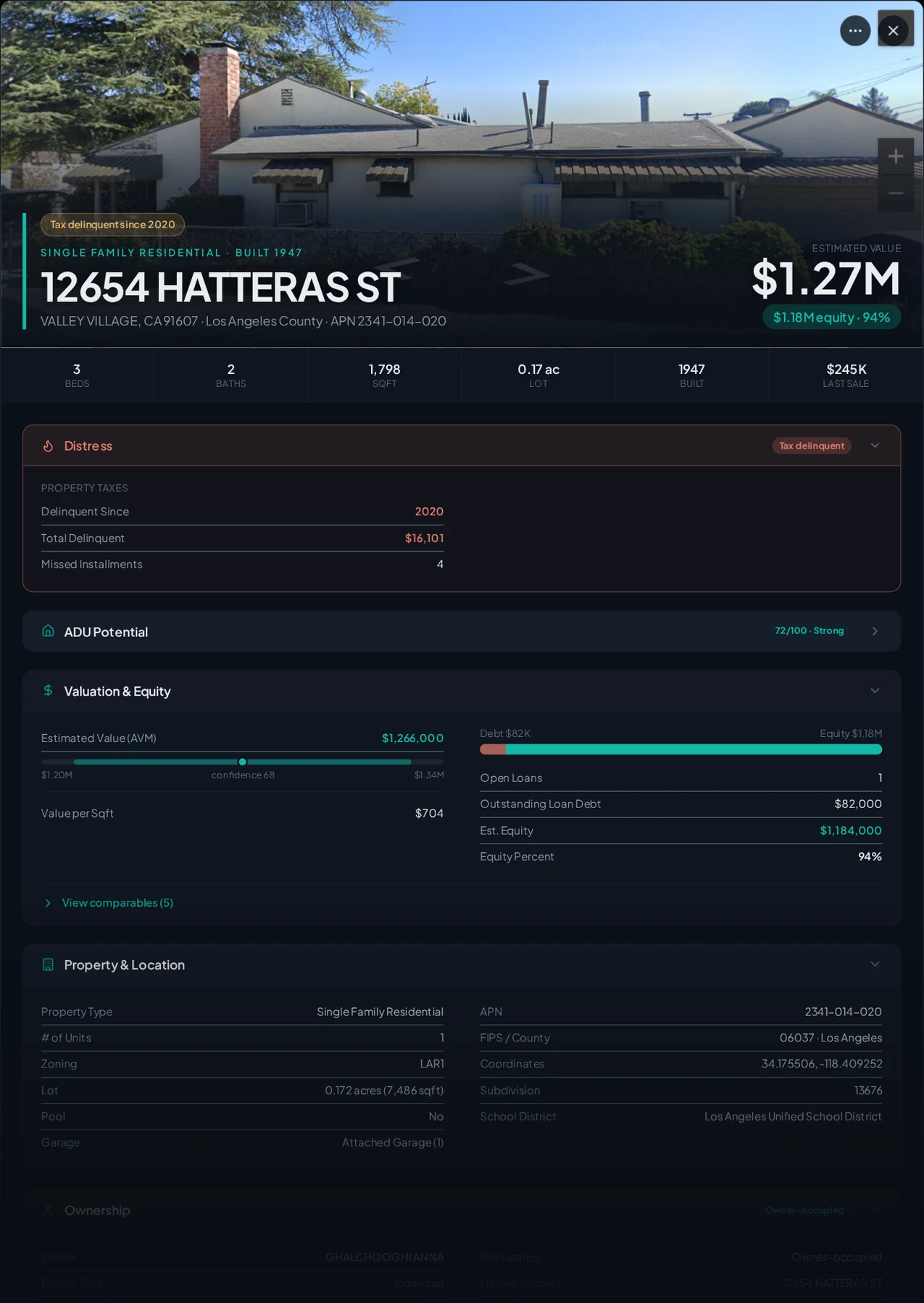Viewport: 924px width, 1303px height.
Task: Click the AVM confidence slider handle
Action: (243, 762)
